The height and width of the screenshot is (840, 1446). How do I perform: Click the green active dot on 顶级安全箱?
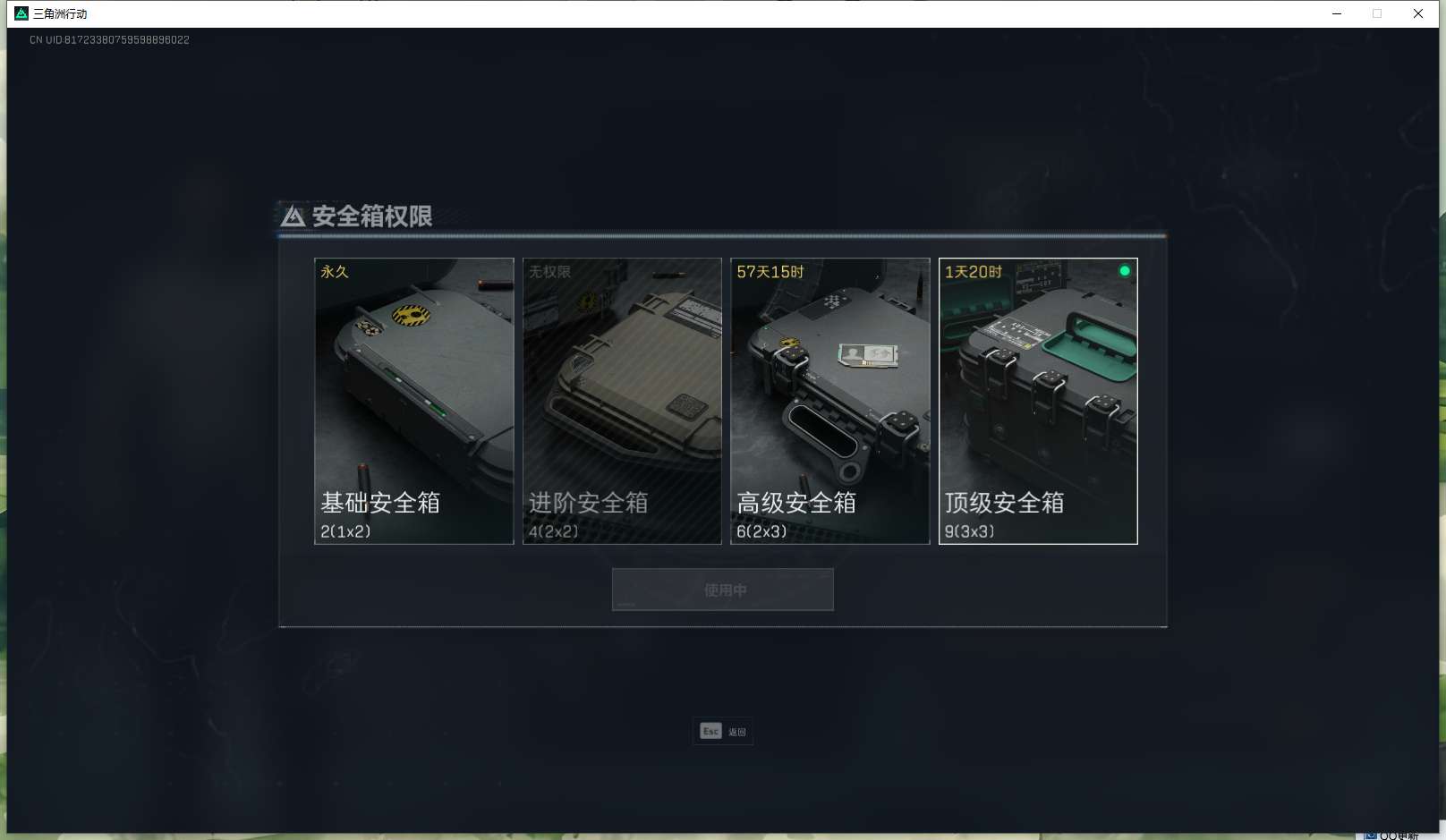pos(1125,271)
